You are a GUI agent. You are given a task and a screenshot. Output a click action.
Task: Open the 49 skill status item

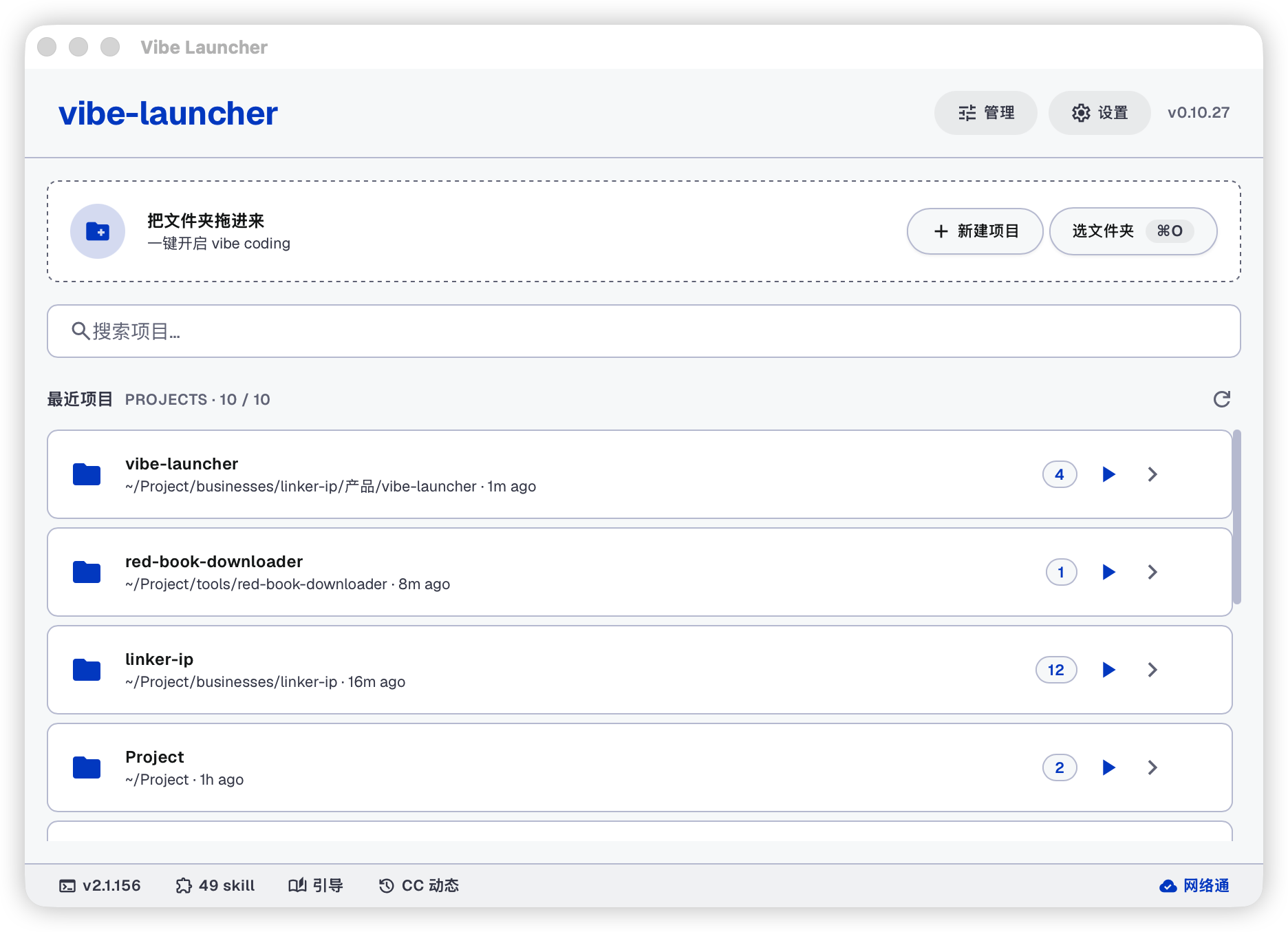[215, 886]
